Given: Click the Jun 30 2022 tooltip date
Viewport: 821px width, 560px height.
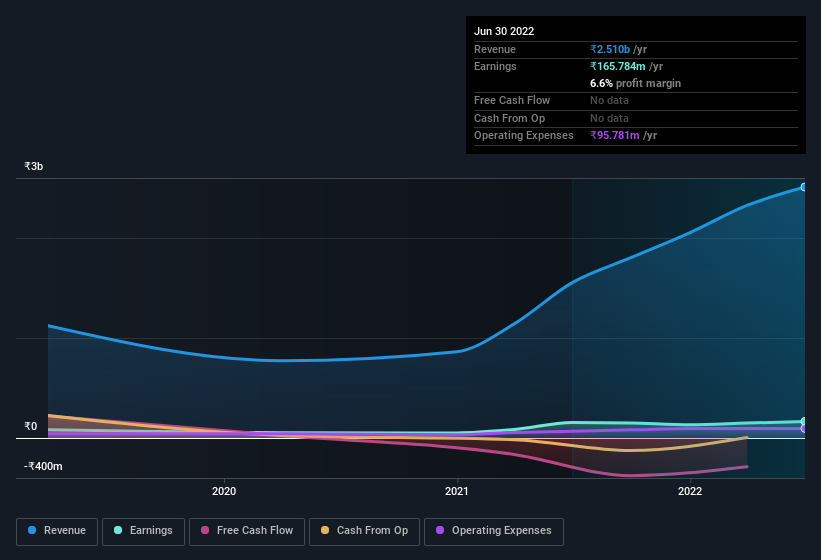Looking at the screenshot, I should [504, 31].
